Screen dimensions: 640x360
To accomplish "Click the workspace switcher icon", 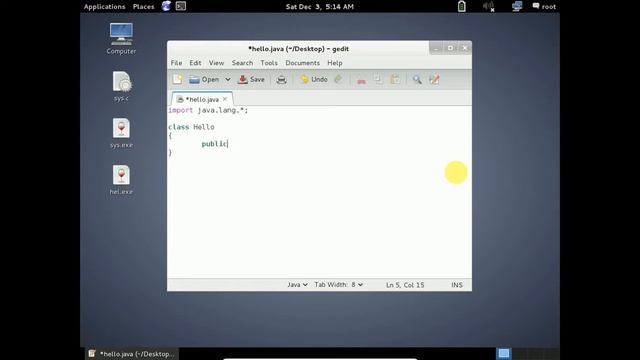I will (x=504, y=353).
